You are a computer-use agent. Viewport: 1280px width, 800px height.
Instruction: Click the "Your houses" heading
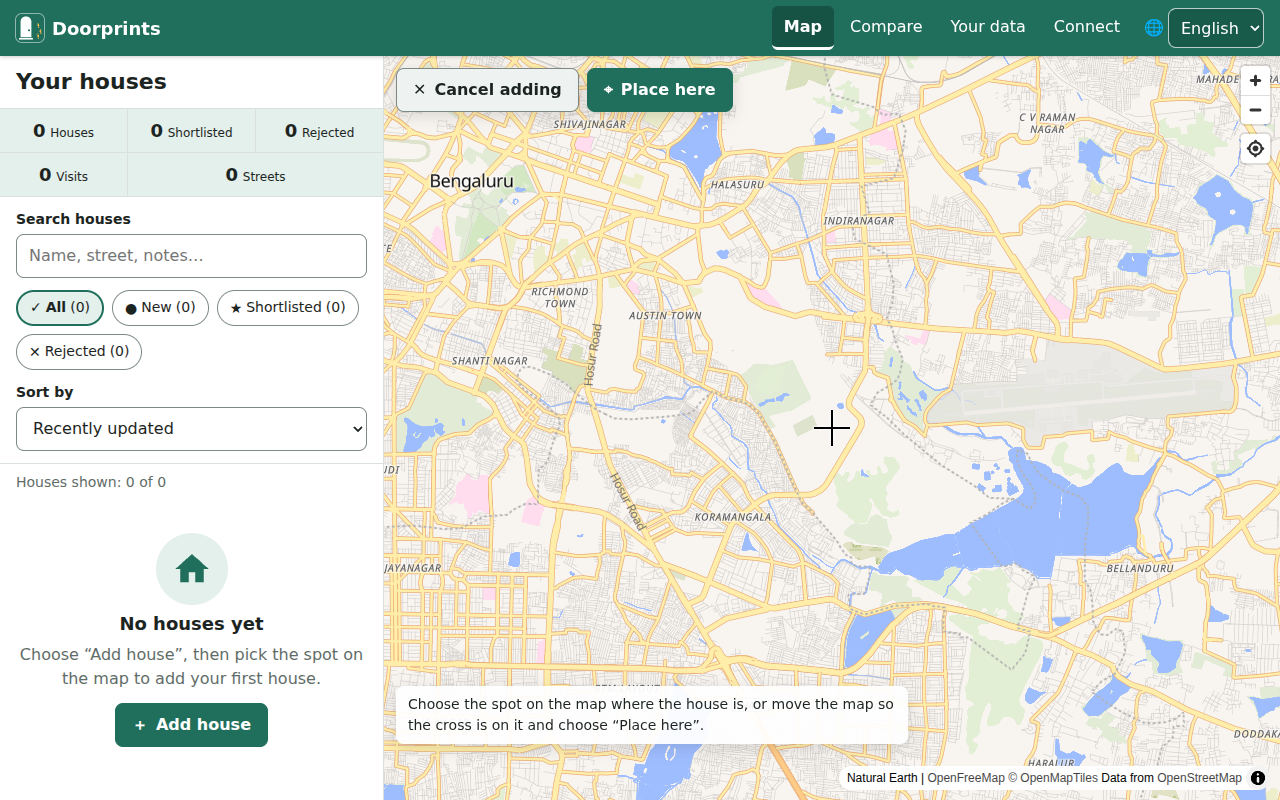(91, 82)
